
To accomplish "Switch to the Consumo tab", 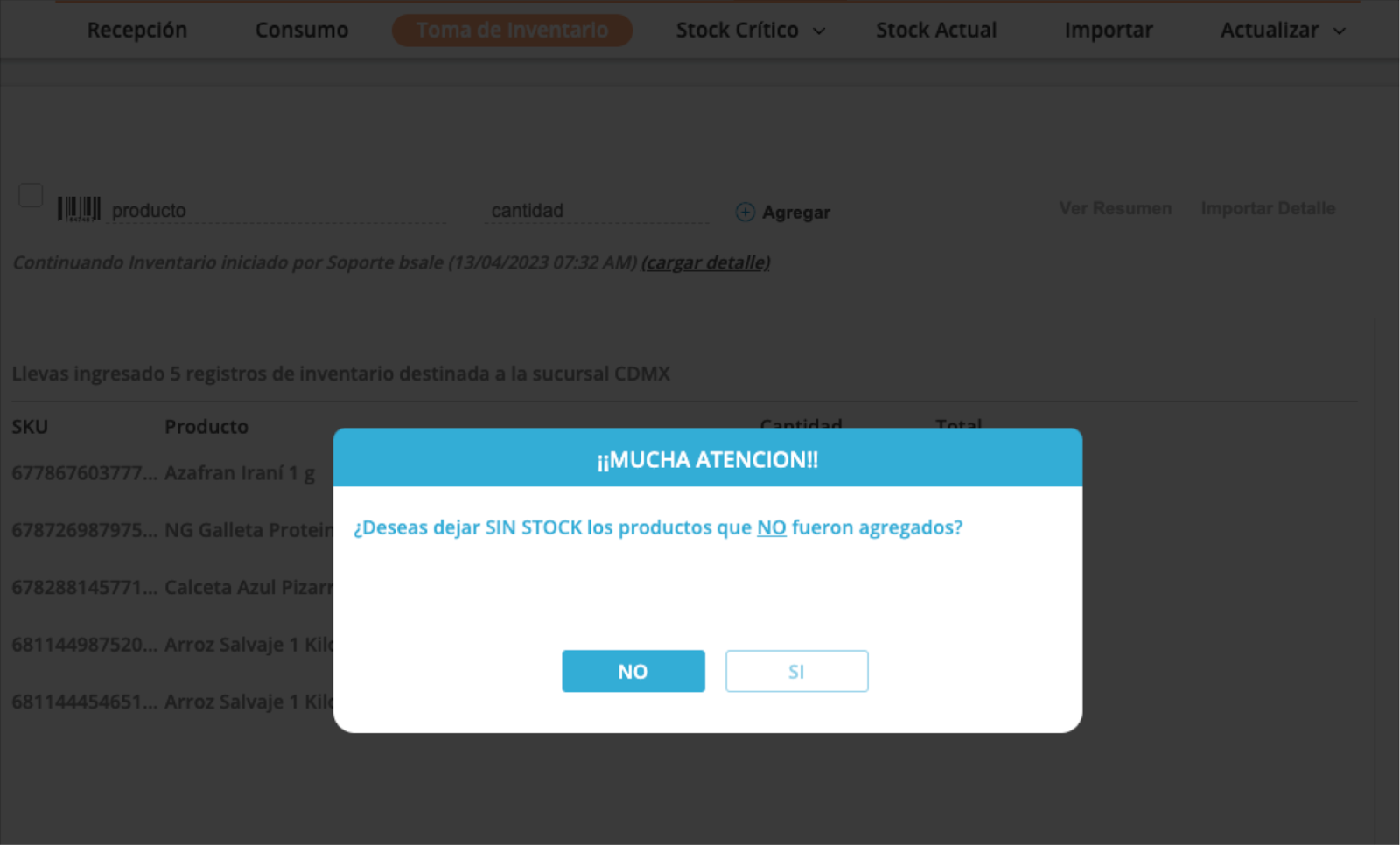I will (x=301, y=30).
